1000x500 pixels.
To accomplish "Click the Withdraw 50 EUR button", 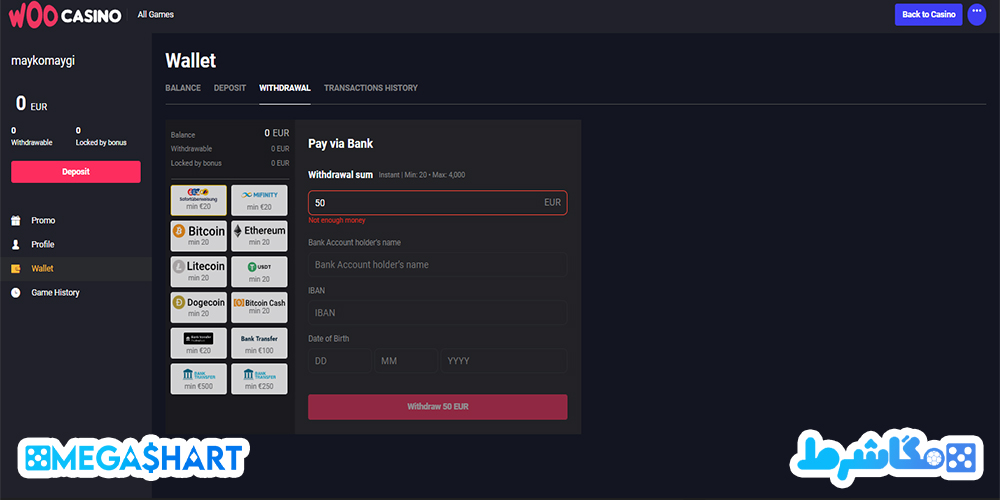I will click(438, 407).
